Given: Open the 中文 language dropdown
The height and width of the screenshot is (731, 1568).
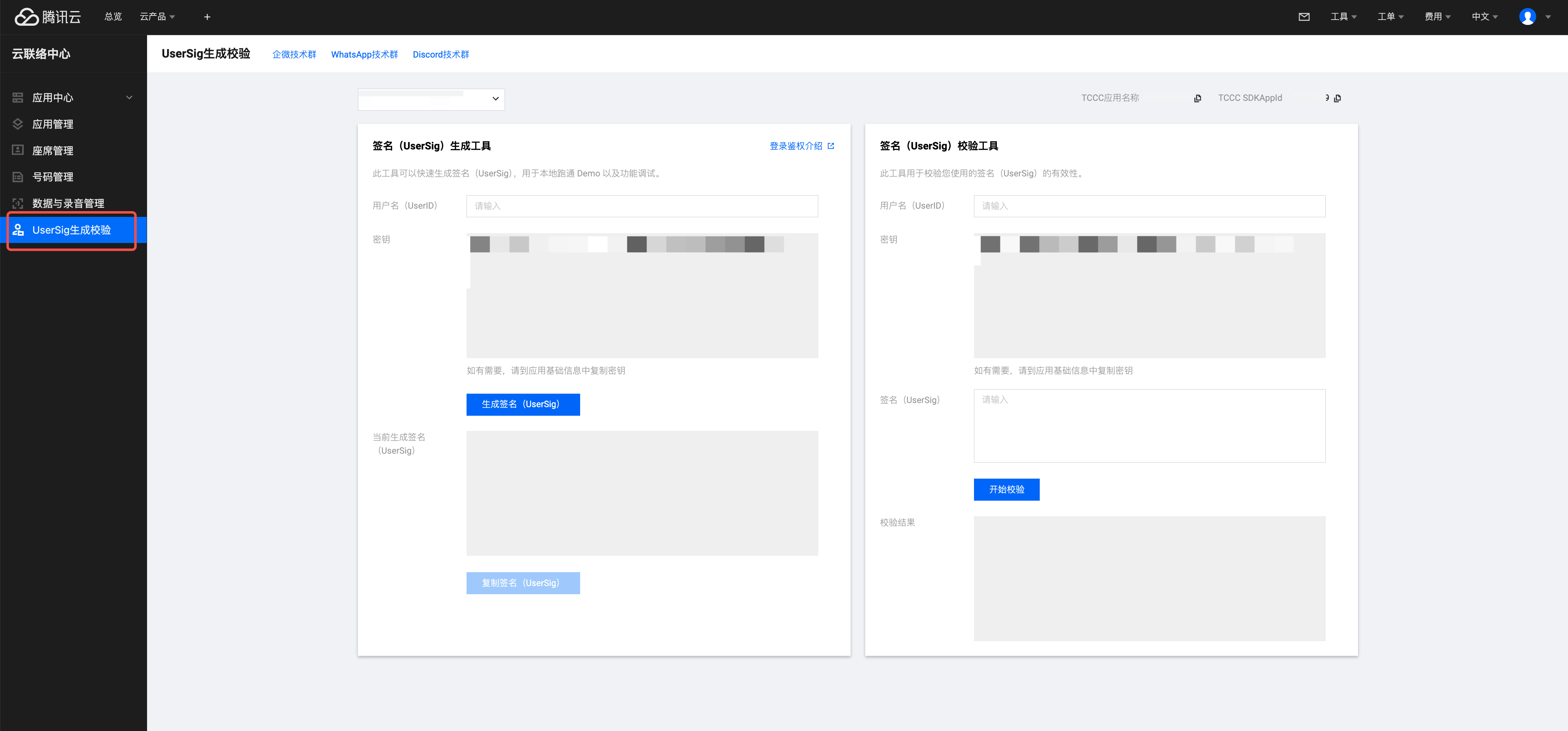Looking at the screenshot, I should tap(1484, 17).
